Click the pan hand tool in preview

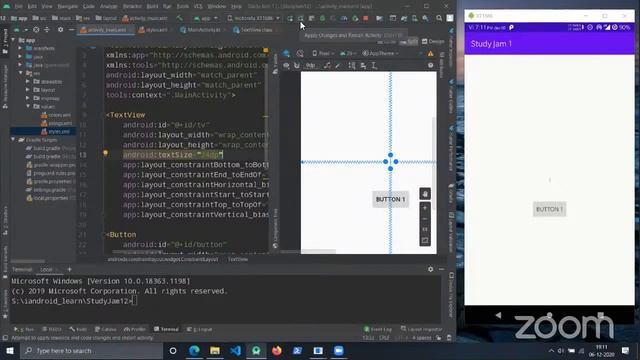click(425, 193)
